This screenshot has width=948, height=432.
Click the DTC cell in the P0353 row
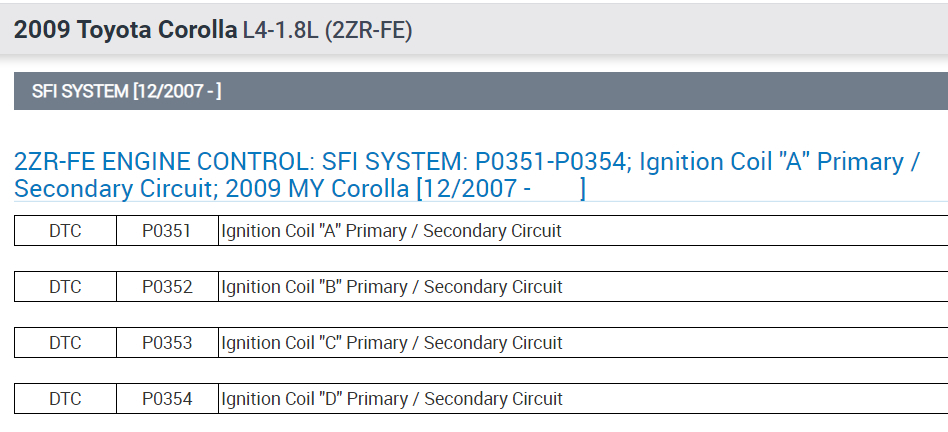click(x=65, y=343)
